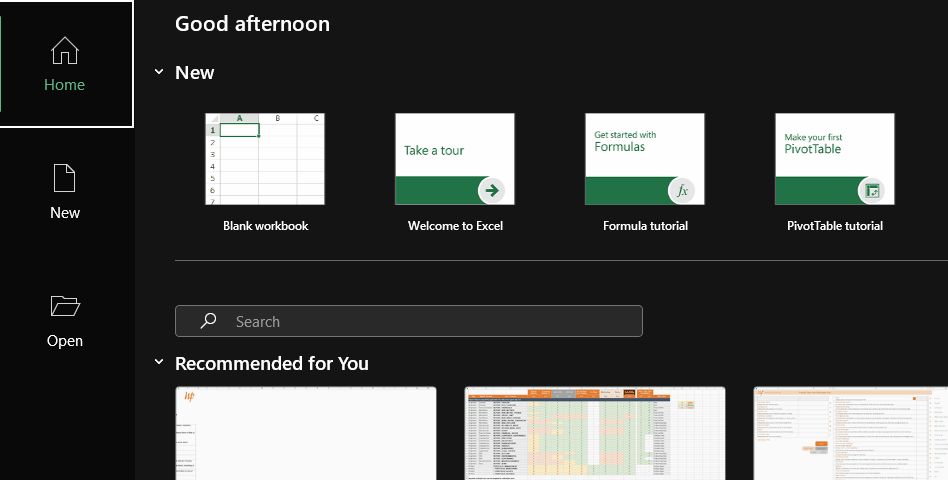Screen dimensions: 948x480
Task: Open third recommended workbook on the right
Action: pos(851,433)
